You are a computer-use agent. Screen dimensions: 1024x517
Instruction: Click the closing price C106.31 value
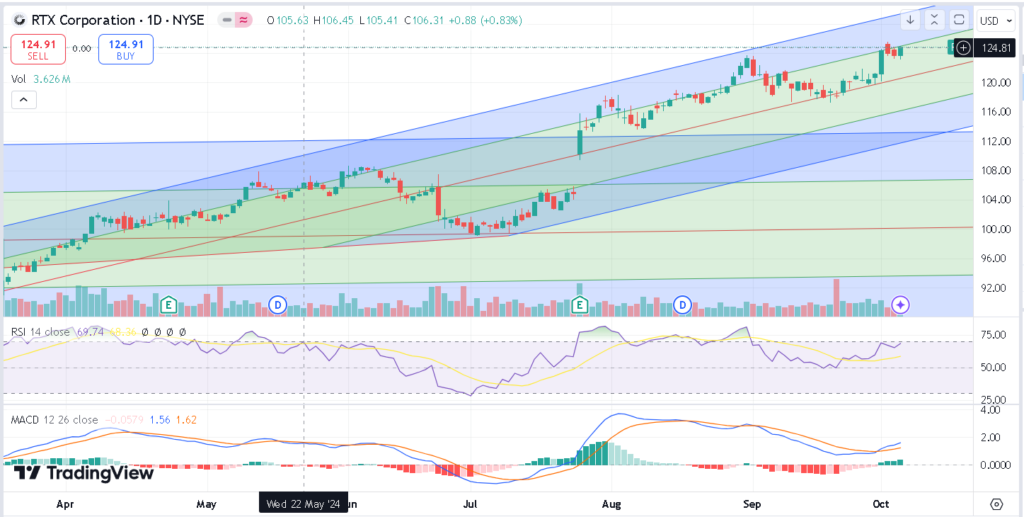click(x=422, y=20)
